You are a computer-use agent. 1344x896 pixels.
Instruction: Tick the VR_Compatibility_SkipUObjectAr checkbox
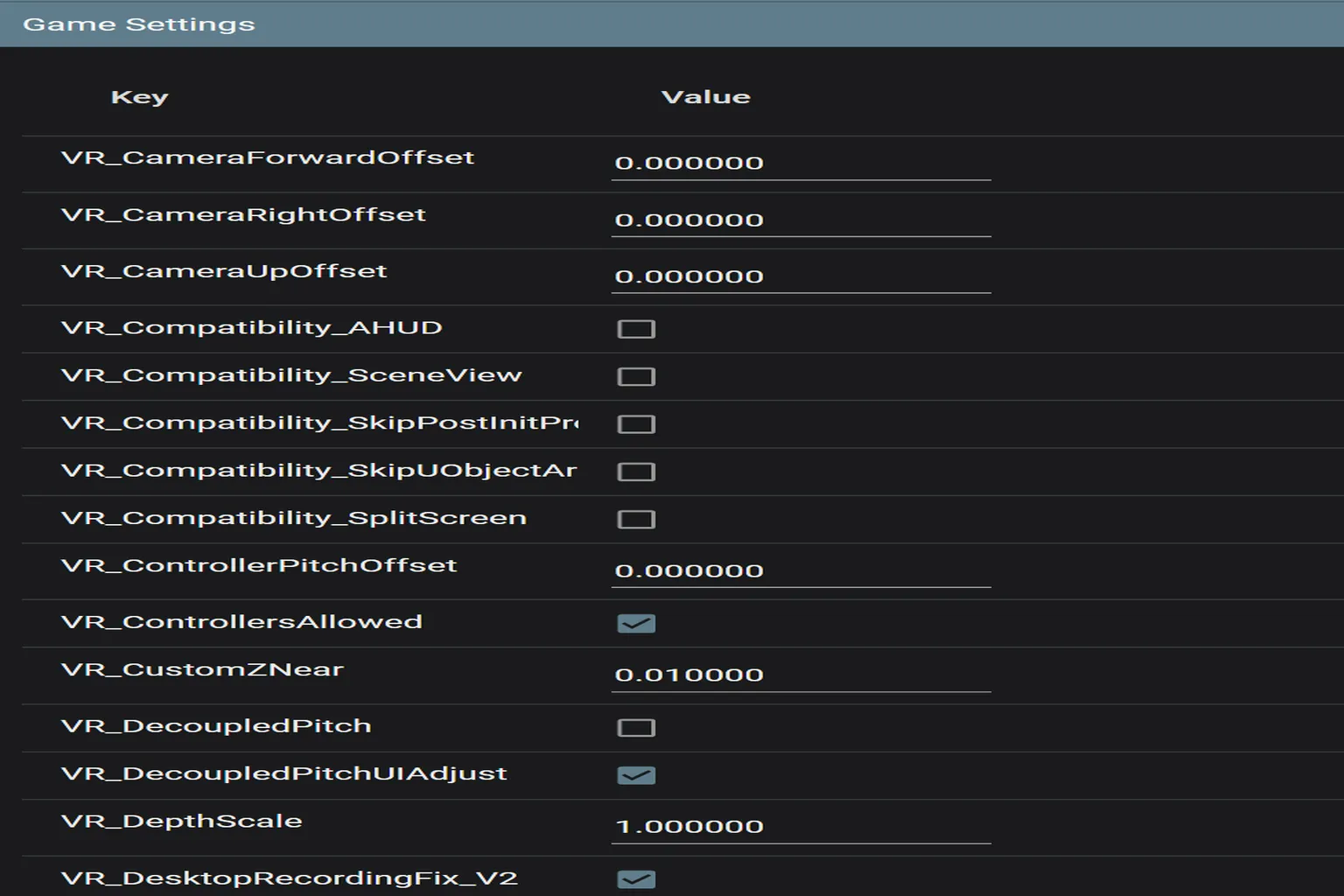pyautogui.click(x=636, y=472)
